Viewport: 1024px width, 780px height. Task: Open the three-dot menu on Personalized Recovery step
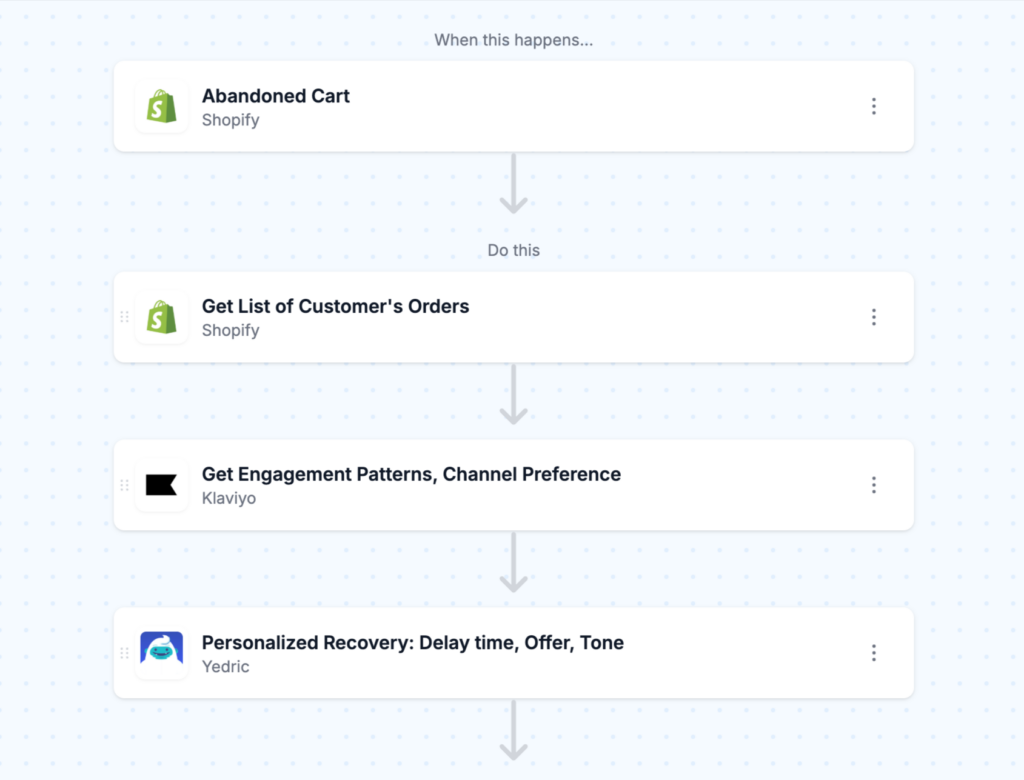point(874,652)
